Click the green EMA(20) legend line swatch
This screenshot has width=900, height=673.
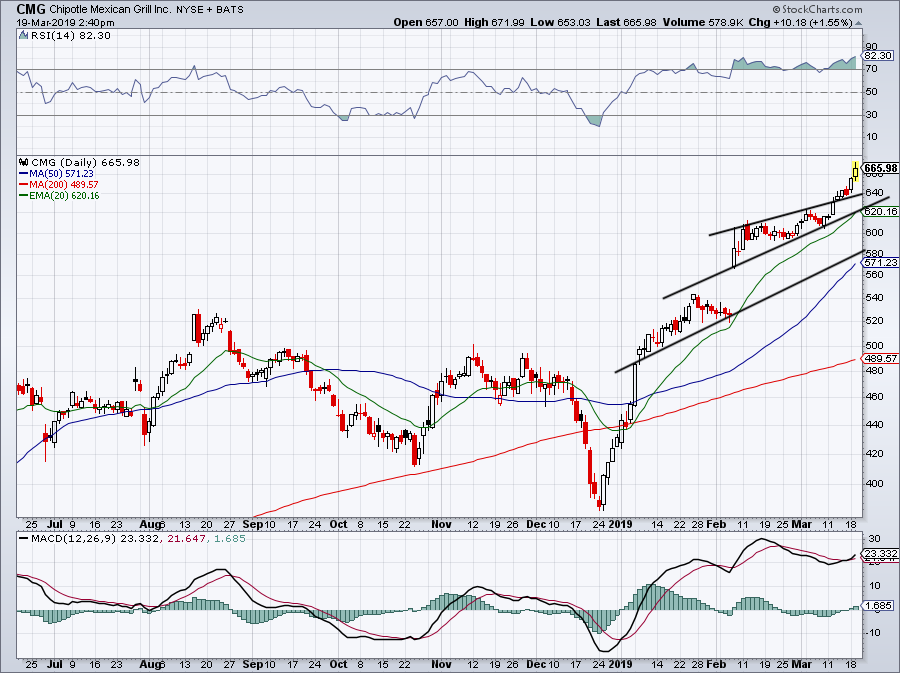(x=24, y=196)
